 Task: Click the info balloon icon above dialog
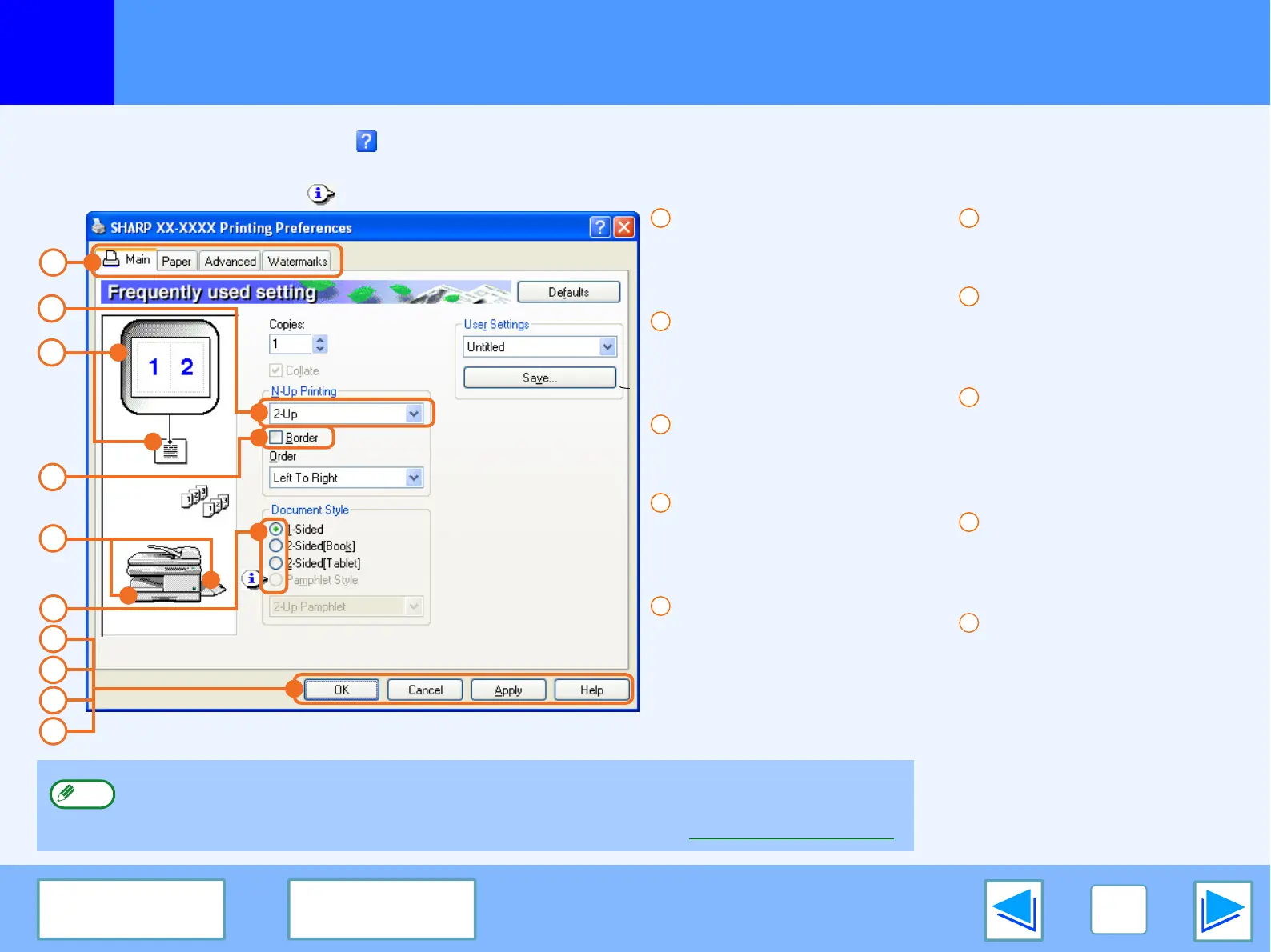(x=320, y=194)
